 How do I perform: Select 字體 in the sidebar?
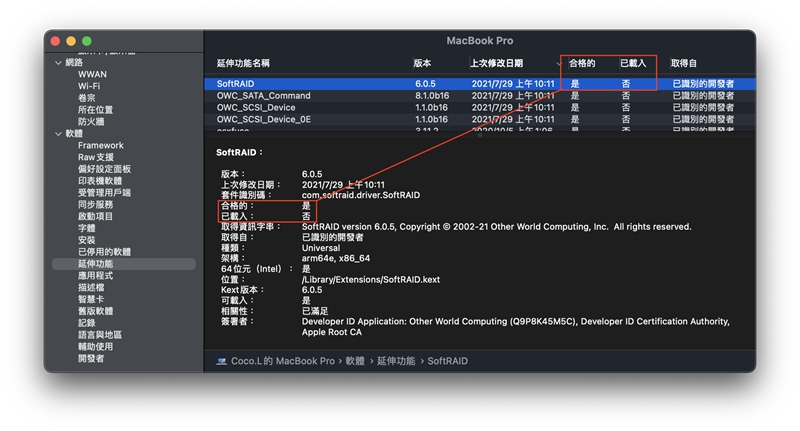[x=86, y=228]
